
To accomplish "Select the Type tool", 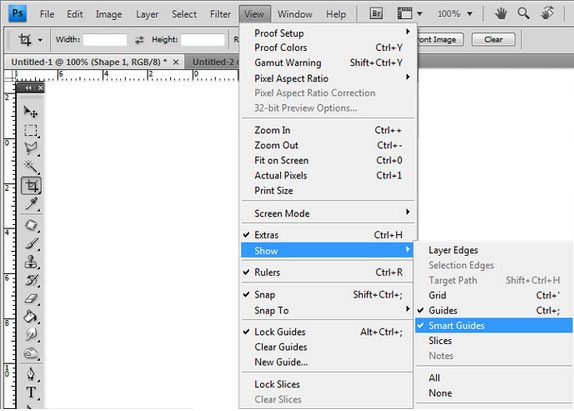I will click(x=31, y=393).
